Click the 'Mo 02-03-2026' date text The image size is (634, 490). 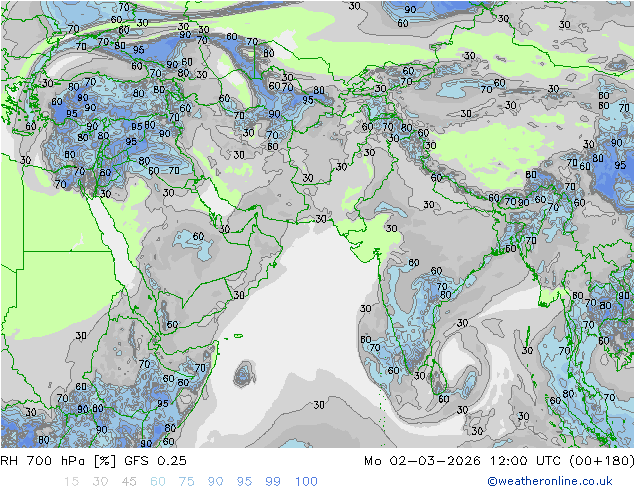coord(423,461)
